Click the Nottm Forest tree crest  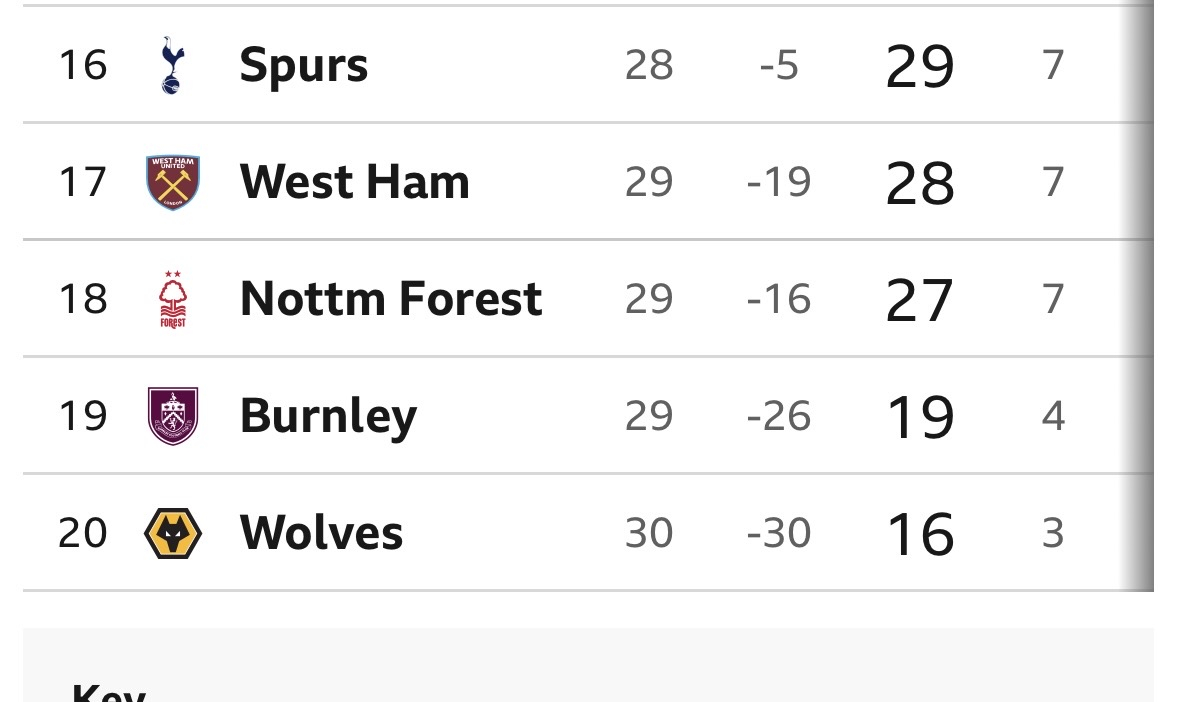pos(173,300)
